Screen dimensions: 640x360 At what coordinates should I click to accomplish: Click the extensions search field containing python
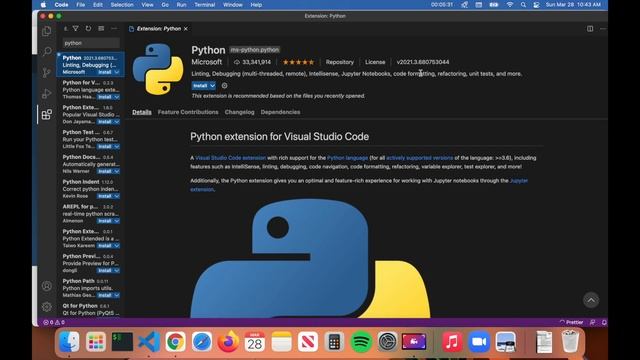coord(91,43)
